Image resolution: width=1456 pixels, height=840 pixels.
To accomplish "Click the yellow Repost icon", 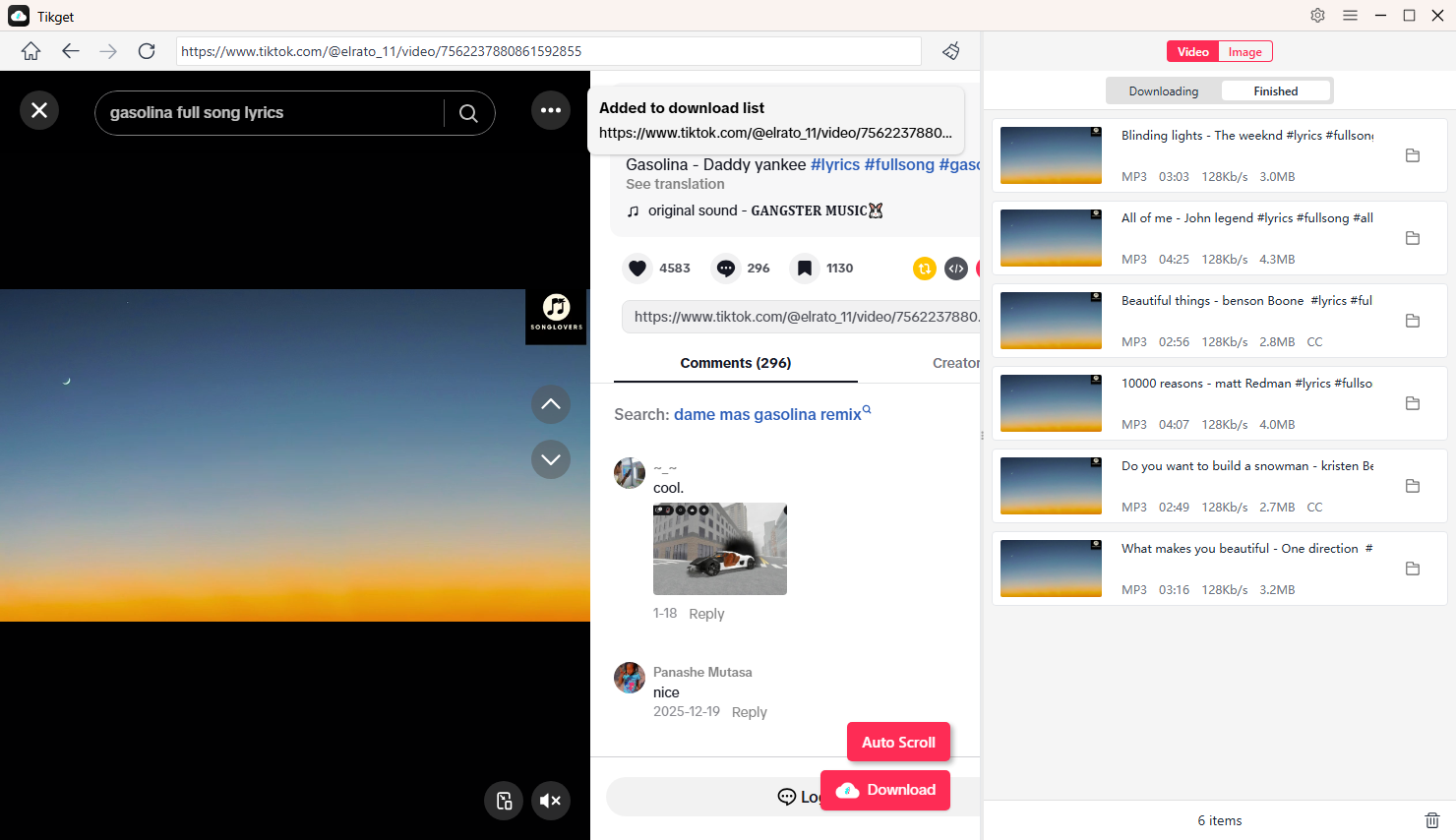I will tap(924, 268).
